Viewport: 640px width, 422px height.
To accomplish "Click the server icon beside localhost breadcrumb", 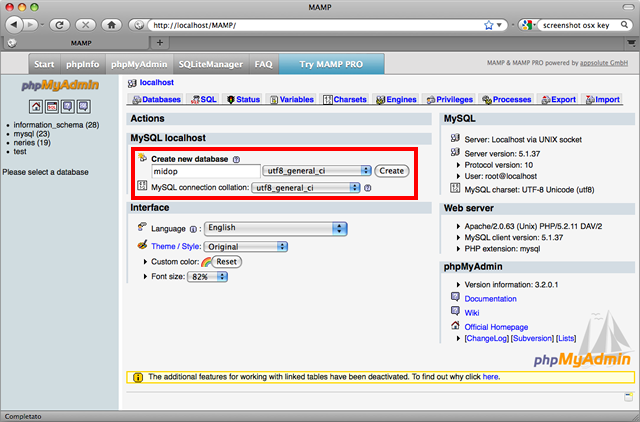I will point(132,83).
